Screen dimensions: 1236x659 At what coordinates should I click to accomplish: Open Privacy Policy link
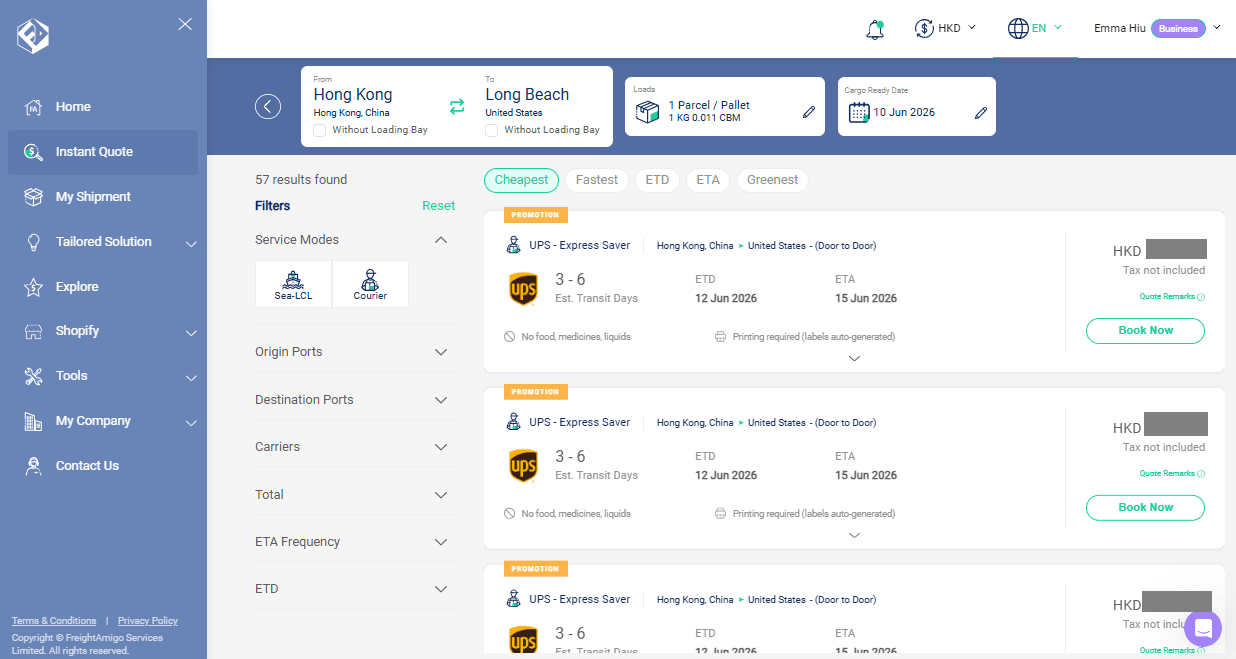pos(148,621)
